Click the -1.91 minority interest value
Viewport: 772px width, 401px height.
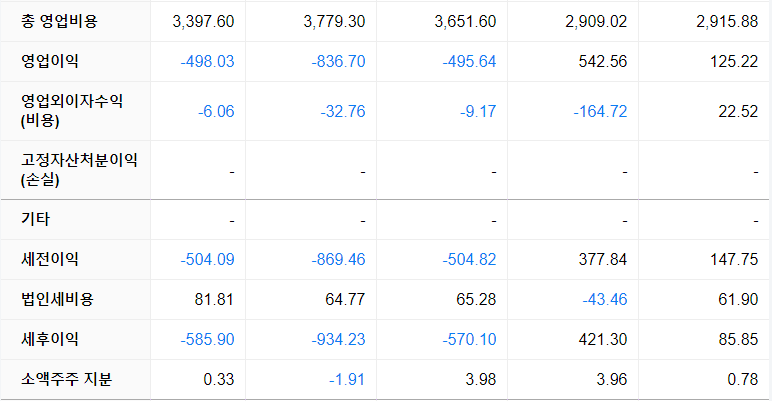[x=347, y=379]
